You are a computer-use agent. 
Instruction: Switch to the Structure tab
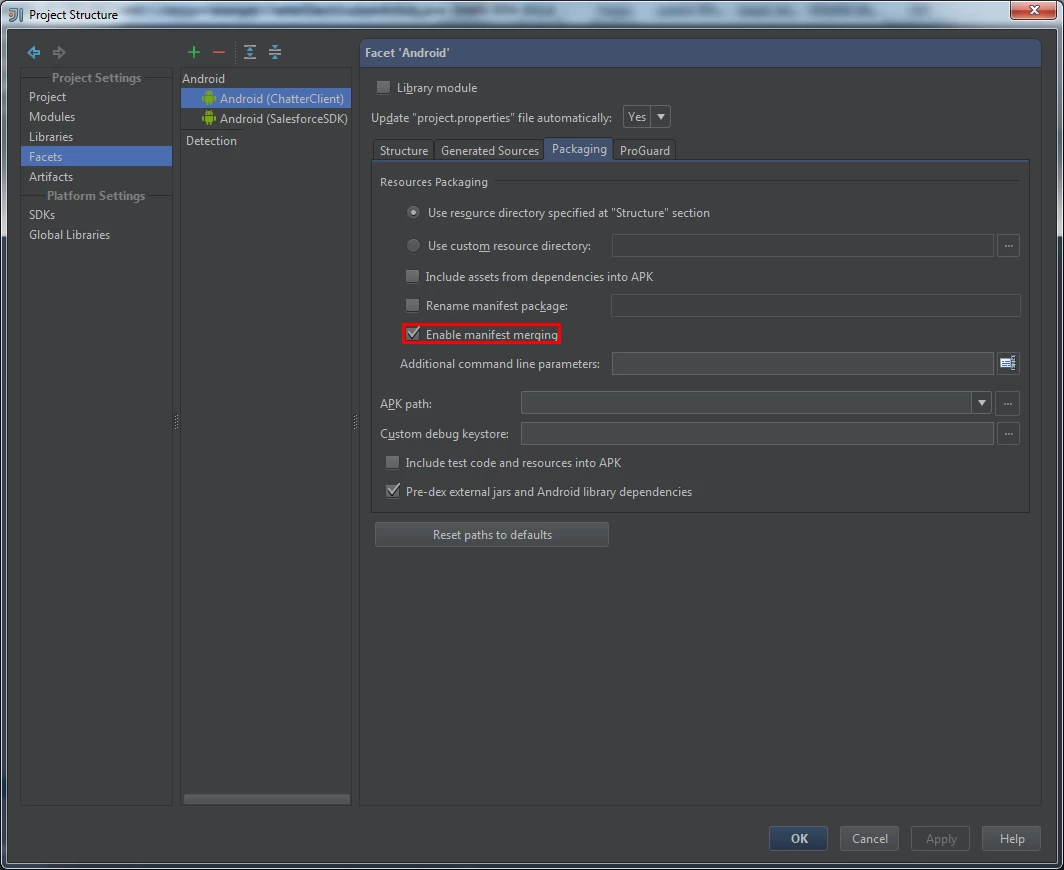404,151
